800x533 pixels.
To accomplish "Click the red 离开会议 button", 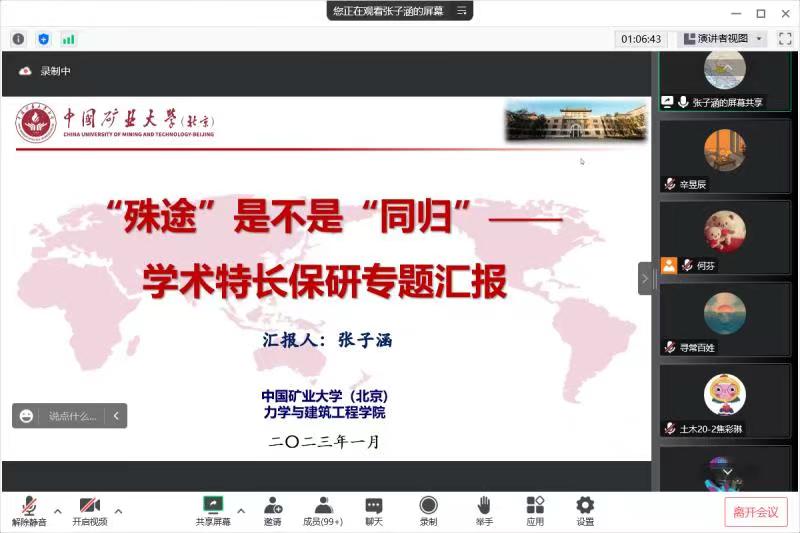I will 756,511.
